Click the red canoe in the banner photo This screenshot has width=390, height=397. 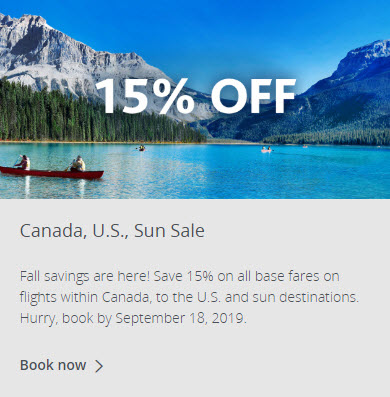pyautogui.click(x=52, y=173)
